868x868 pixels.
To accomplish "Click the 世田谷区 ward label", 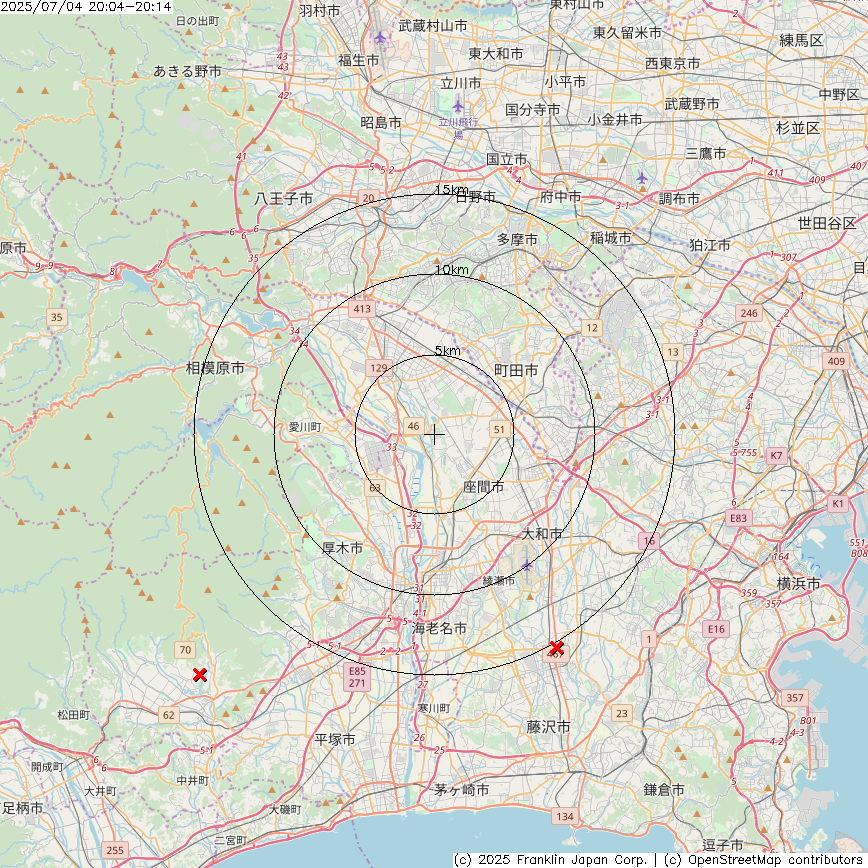I will tap(827, 223).
